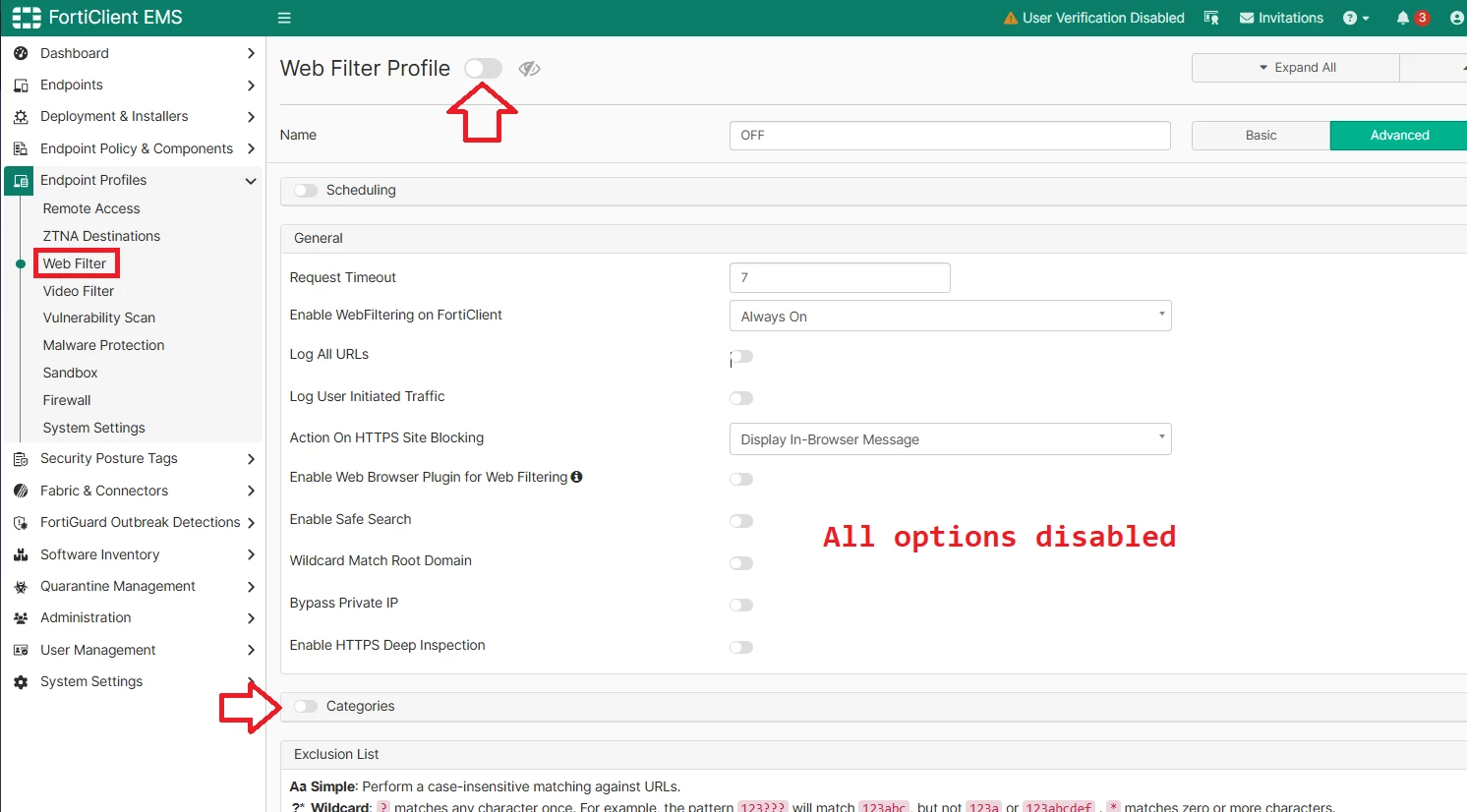The width and height of the screenshot is (1467, 812).
Task: Expand the Quarantine Management chevron
Action: click(251, 587)
